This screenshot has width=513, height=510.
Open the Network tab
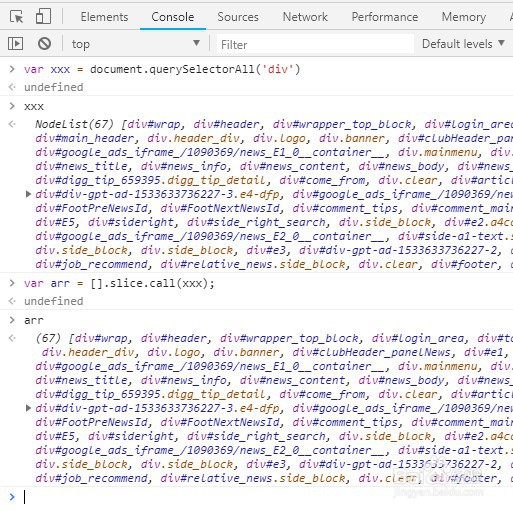click(x=305, y=17)
